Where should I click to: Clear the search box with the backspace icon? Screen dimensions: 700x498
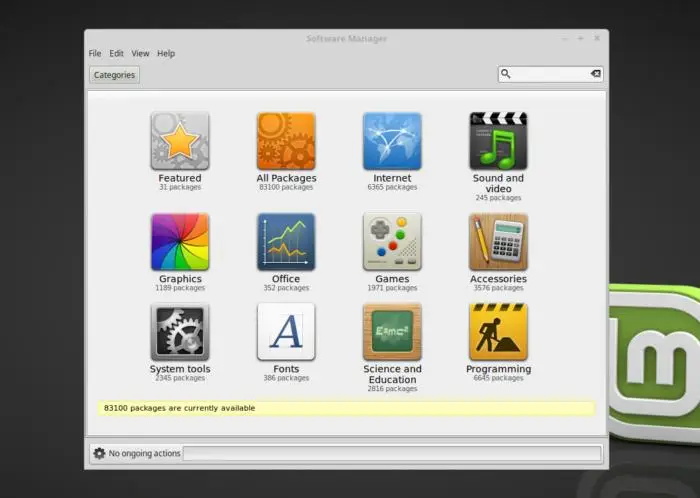click(595, 74)
